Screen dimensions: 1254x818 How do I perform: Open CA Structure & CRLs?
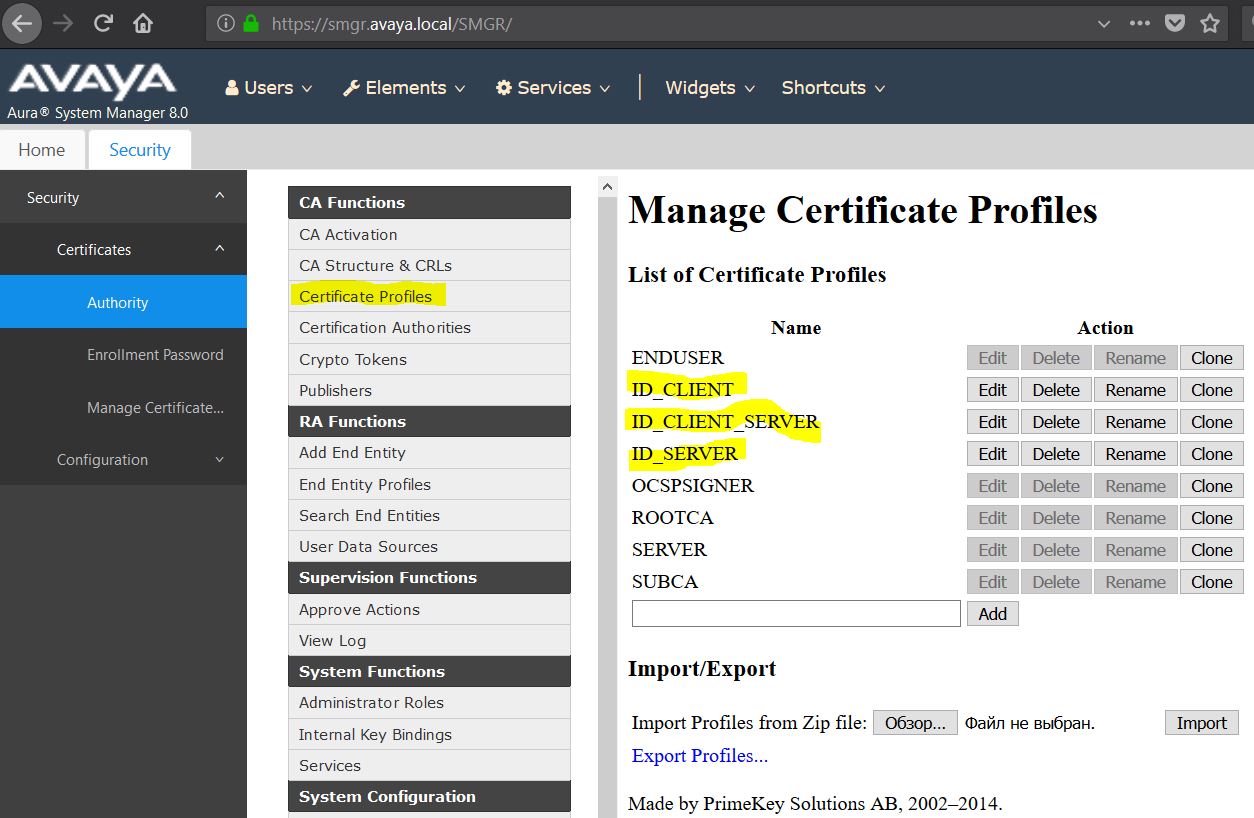pos(429,265)
